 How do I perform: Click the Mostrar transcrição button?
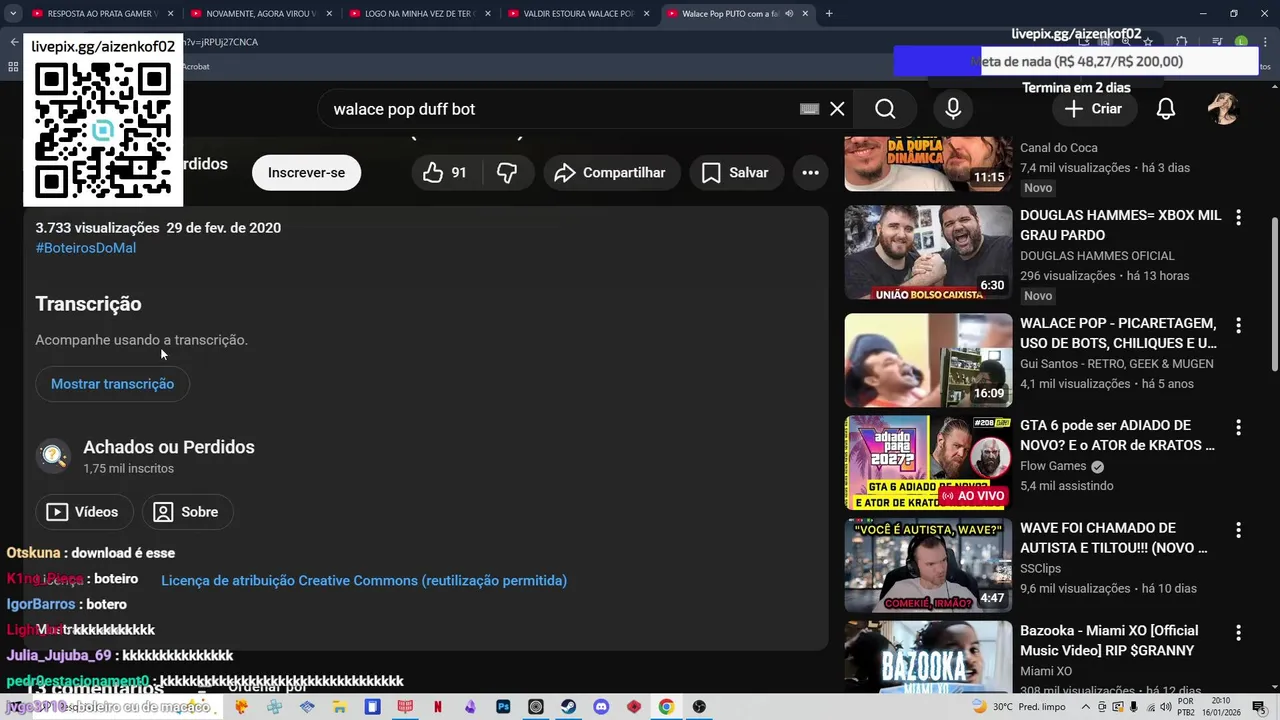tap(112, 384)
